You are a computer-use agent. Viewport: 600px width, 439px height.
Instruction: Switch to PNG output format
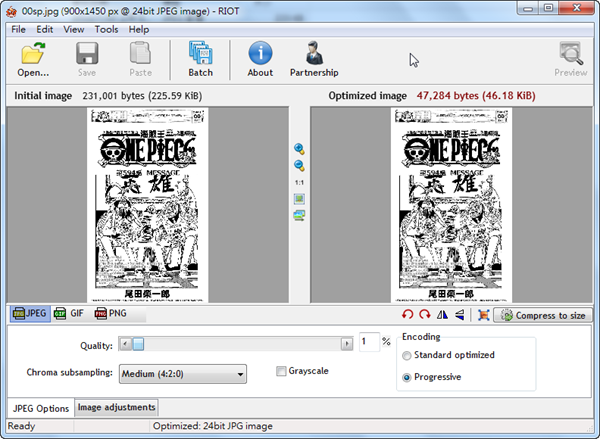[112, 314]
